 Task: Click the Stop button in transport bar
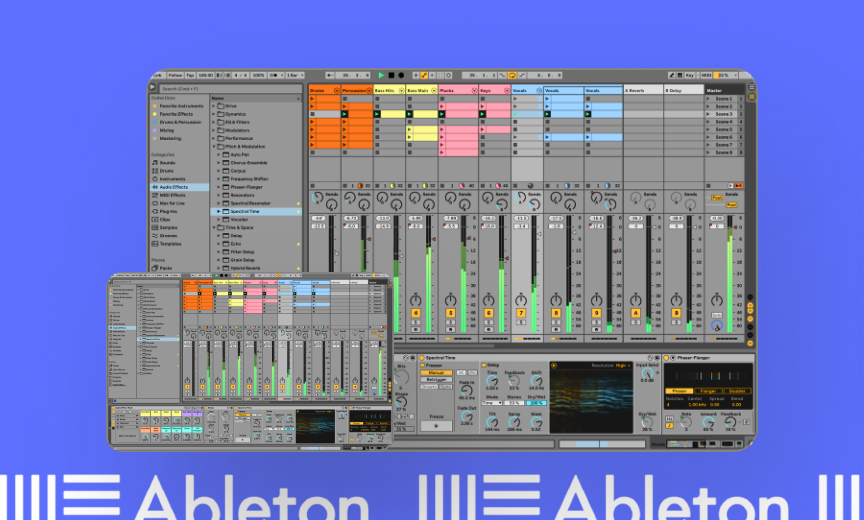pyautogui.click(x=391, y=75)
